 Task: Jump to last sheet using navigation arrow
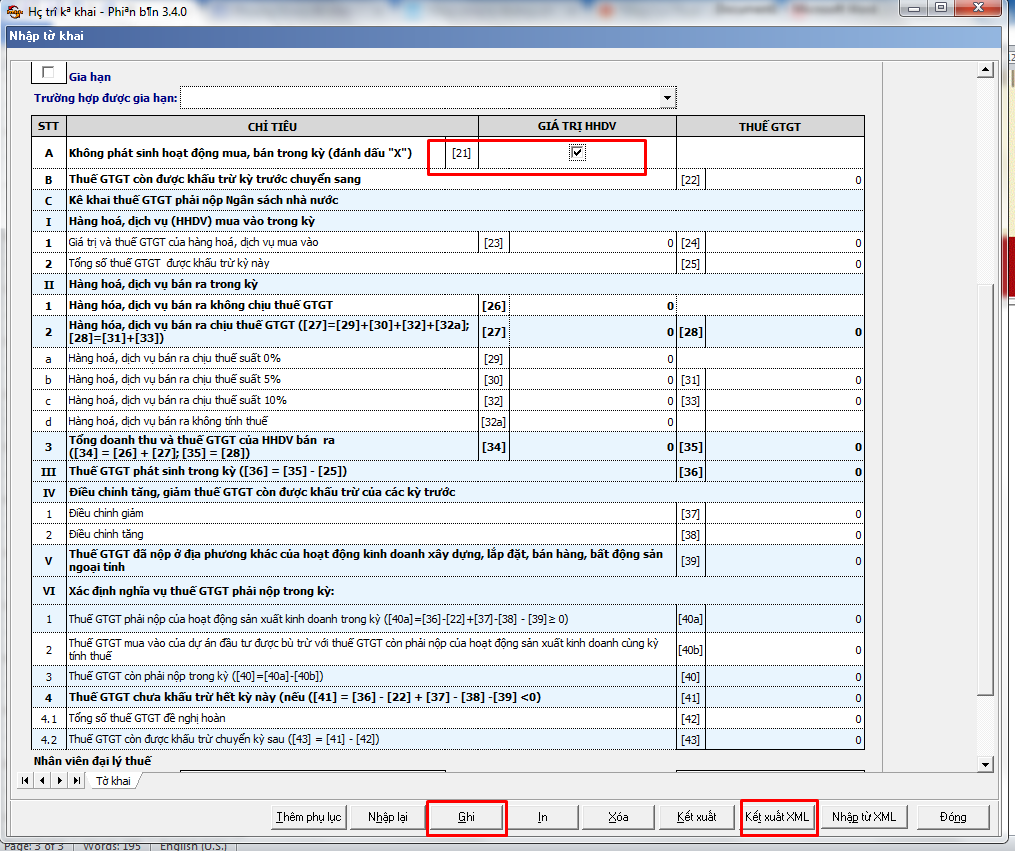pyautogui.click(x=76, y=780)
